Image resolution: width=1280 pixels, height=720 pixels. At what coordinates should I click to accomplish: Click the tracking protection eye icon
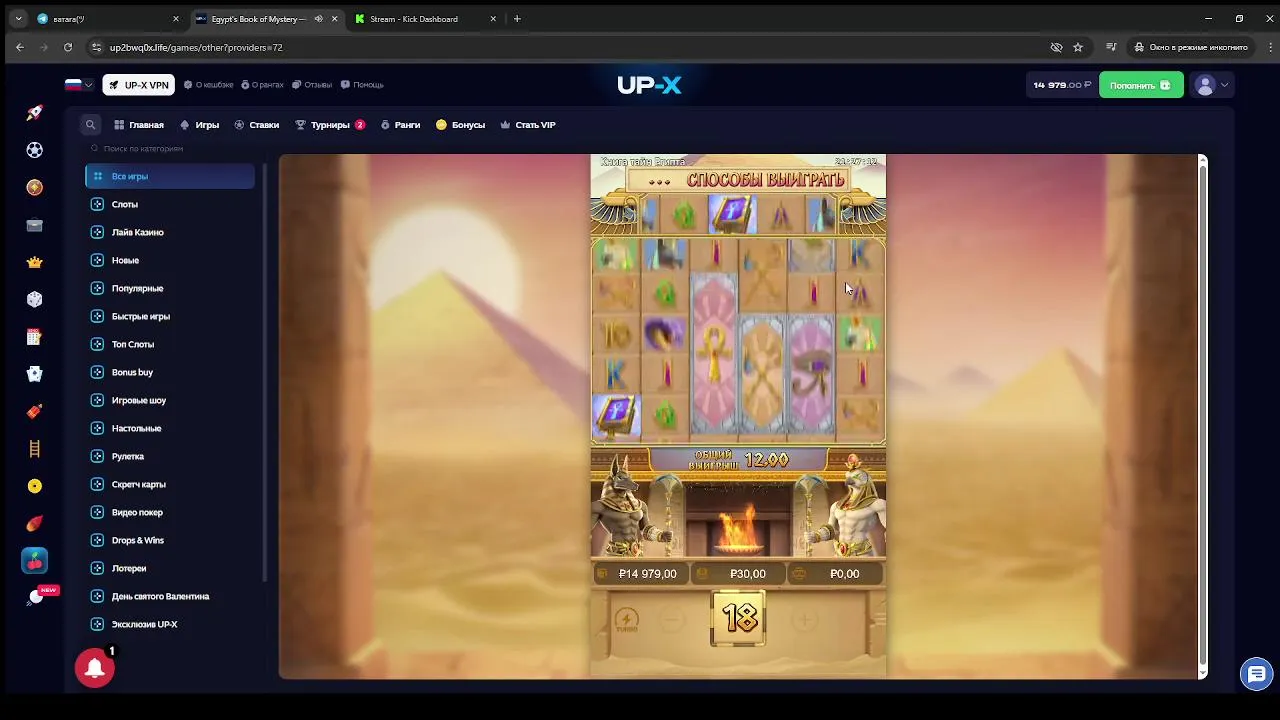pyautogui.click(x=1056, y=47)
